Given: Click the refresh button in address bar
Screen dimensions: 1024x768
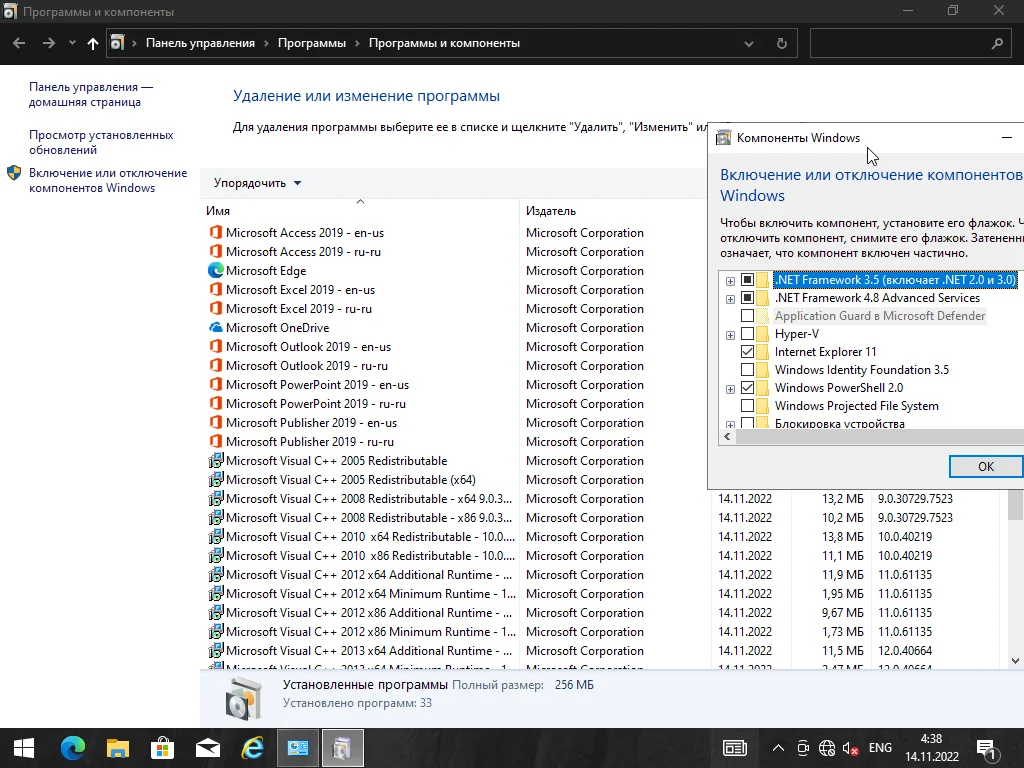Looking at the screenshot, I should point(781,44).
